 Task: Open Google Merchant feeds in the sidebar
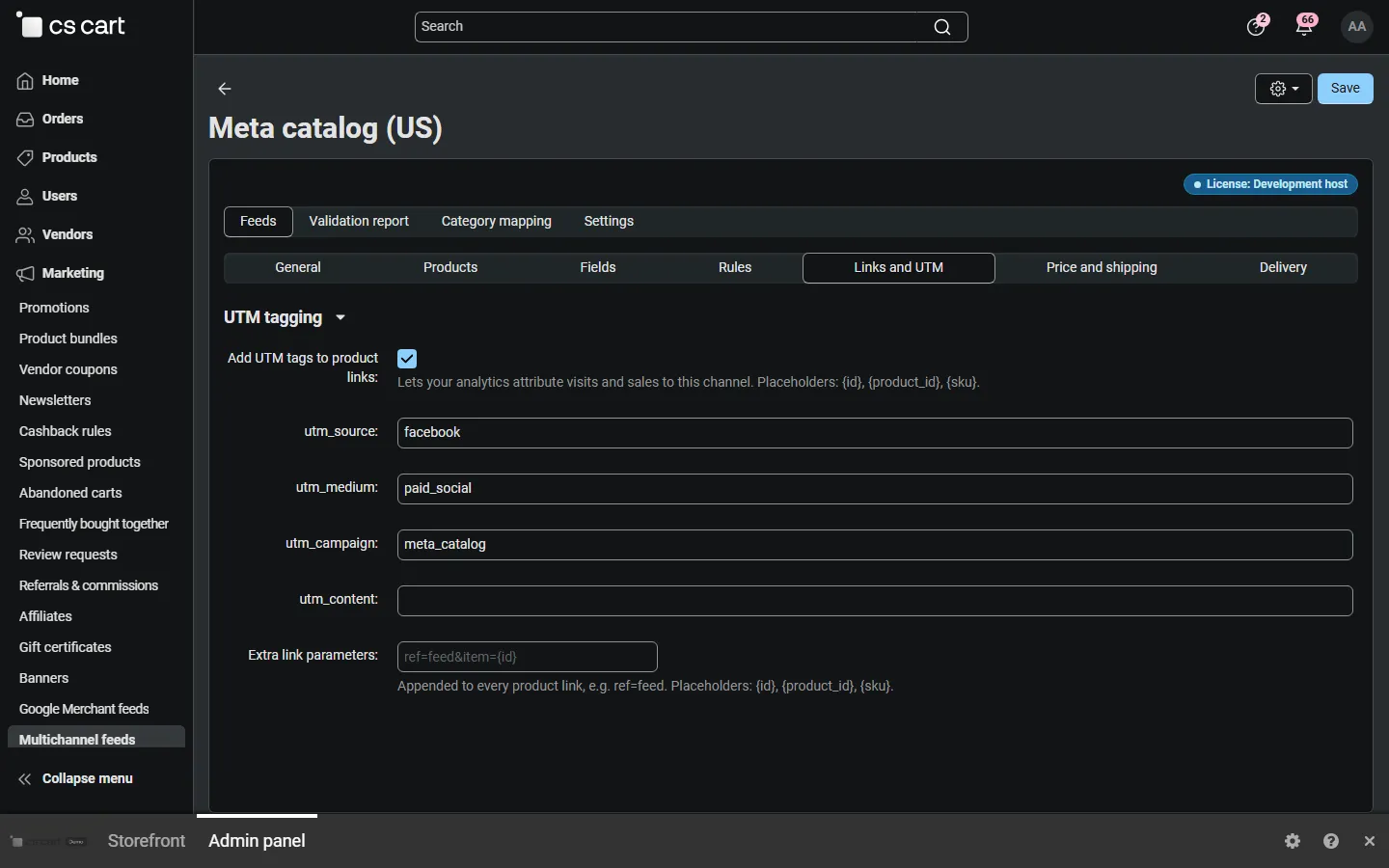[x=84, y=709]
